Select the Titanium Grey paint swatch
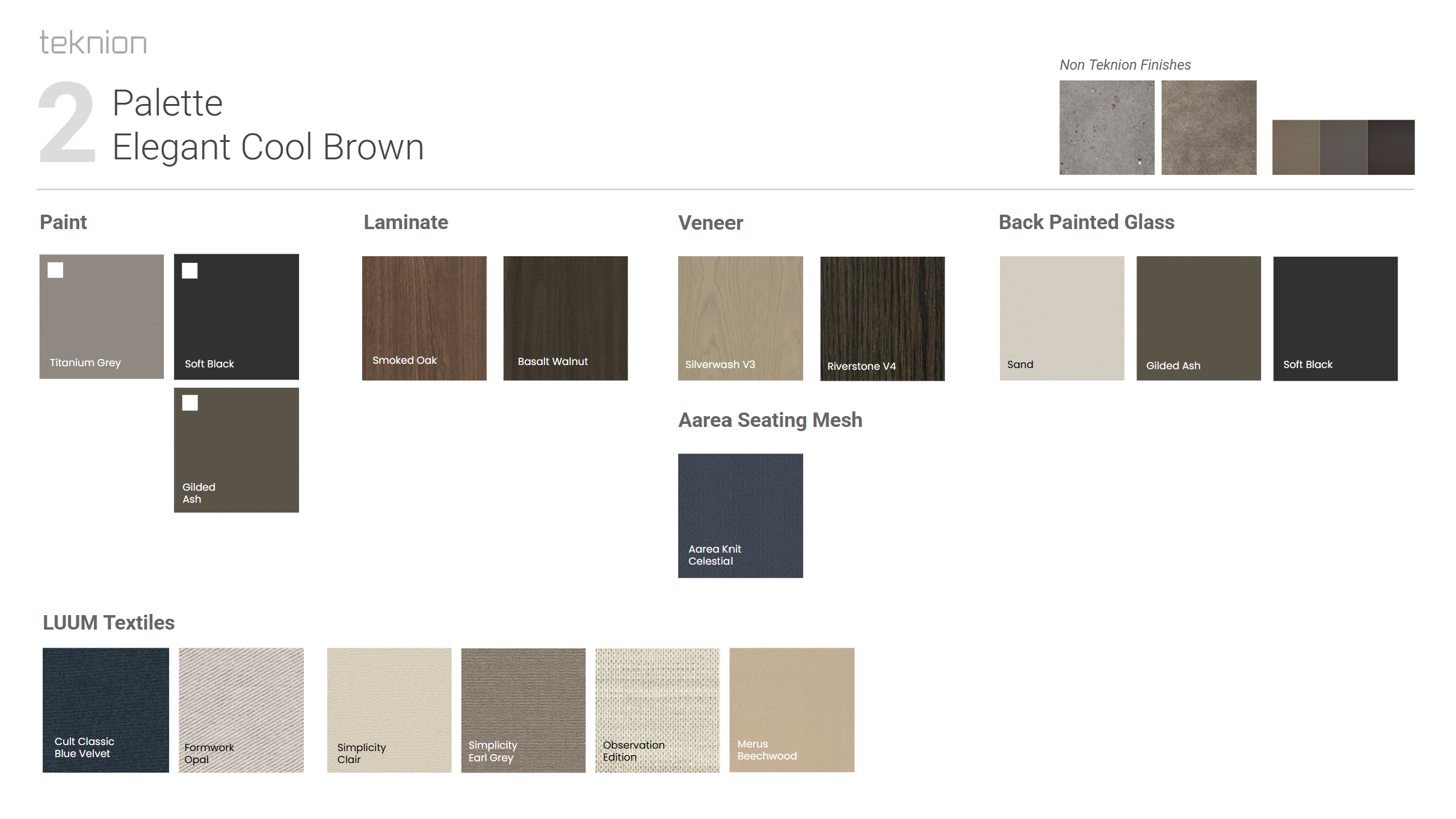The width and height of the screenshot is (1456, 819). (x=102, y=316)
